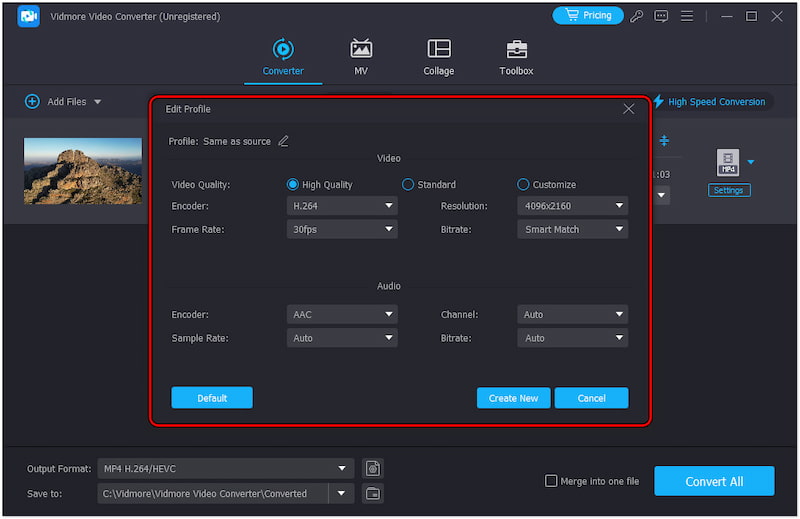This screenshot has width=800, height=519.
Task: Click the pencil icon to rename profile
Action: click(283, 141)
